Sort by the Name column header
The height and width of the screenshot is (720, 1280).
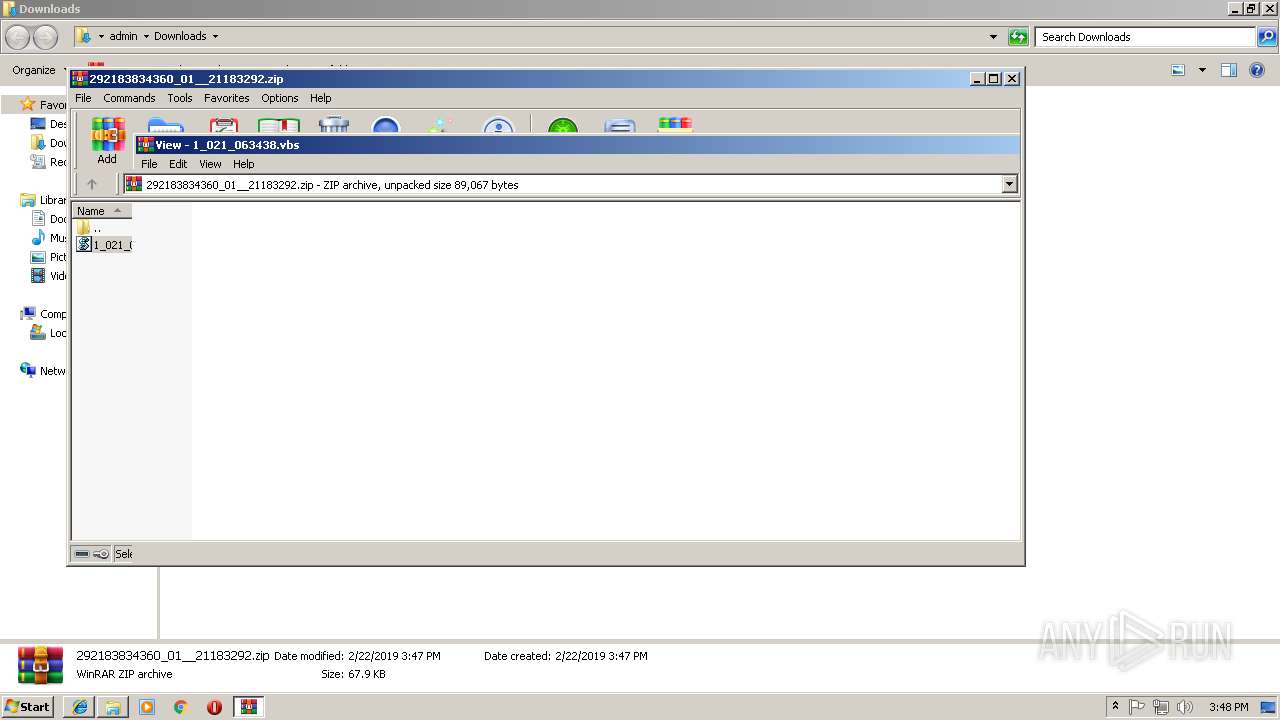point(101,211)
